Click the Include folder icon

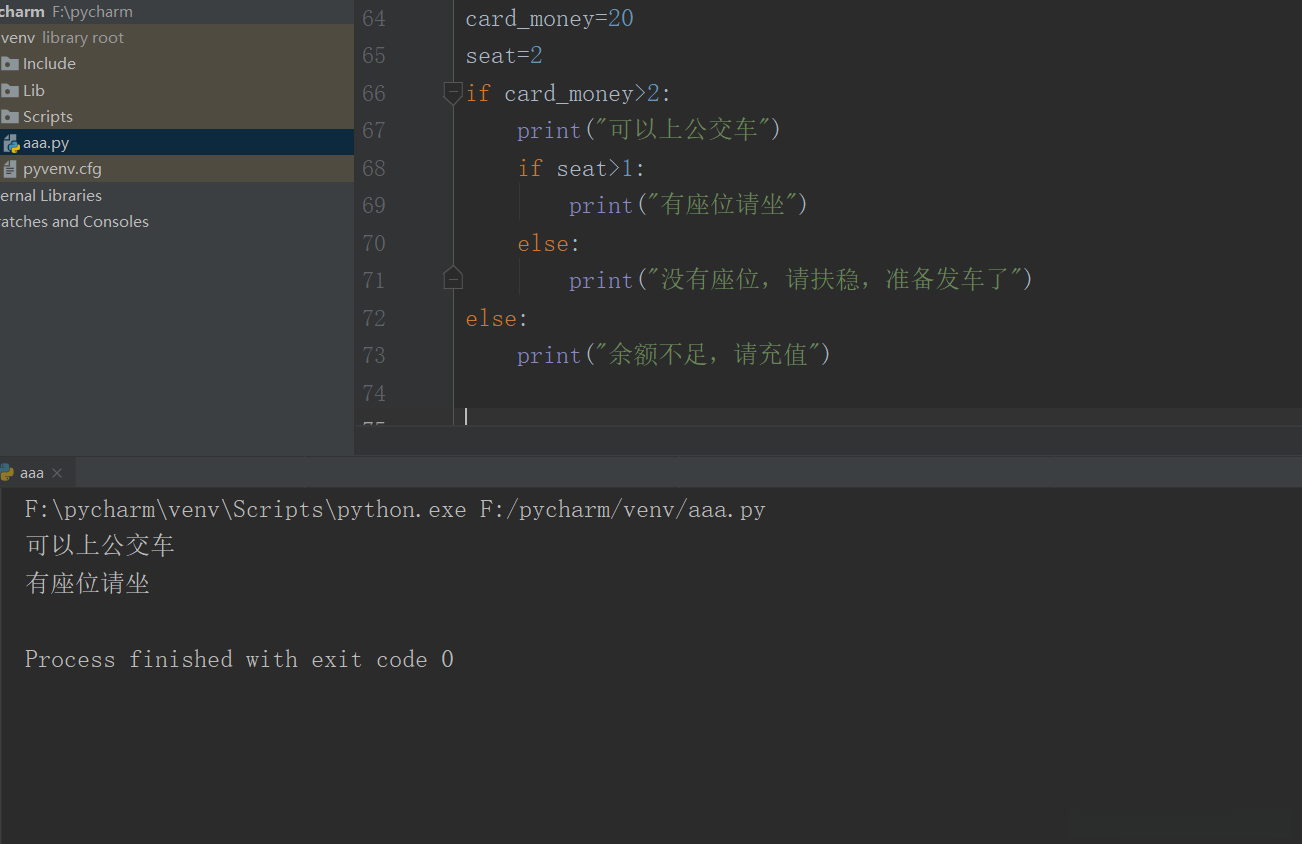click(10, 64)
